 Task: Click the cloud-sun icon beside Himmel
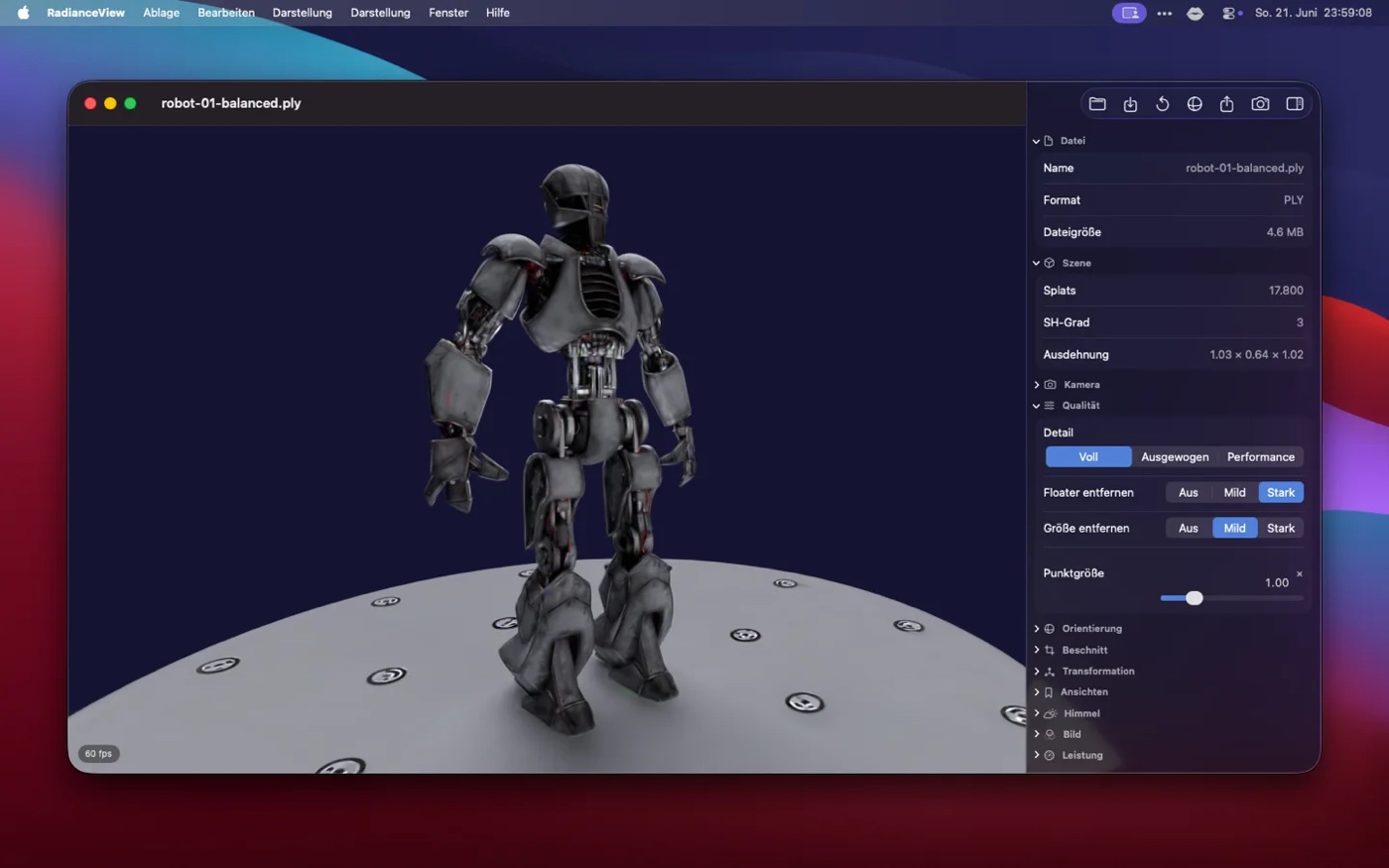[x=1051, y=714]
